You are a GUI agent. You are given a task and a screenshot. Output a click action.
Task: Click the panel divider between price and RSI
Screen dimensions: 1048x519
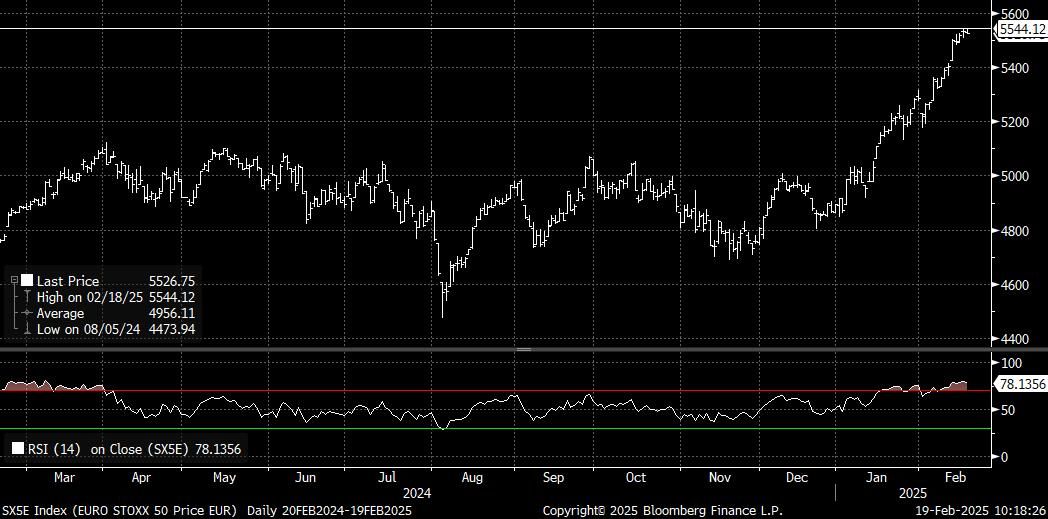[x=522, y=349]
